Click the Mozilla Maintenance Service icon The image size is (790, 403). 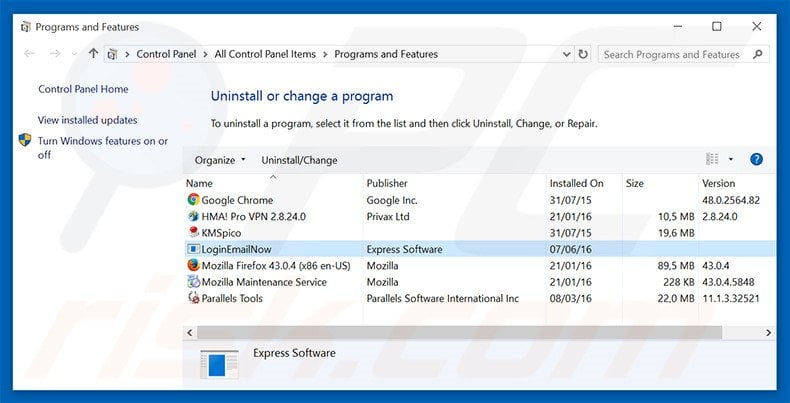tap(193, 282)
